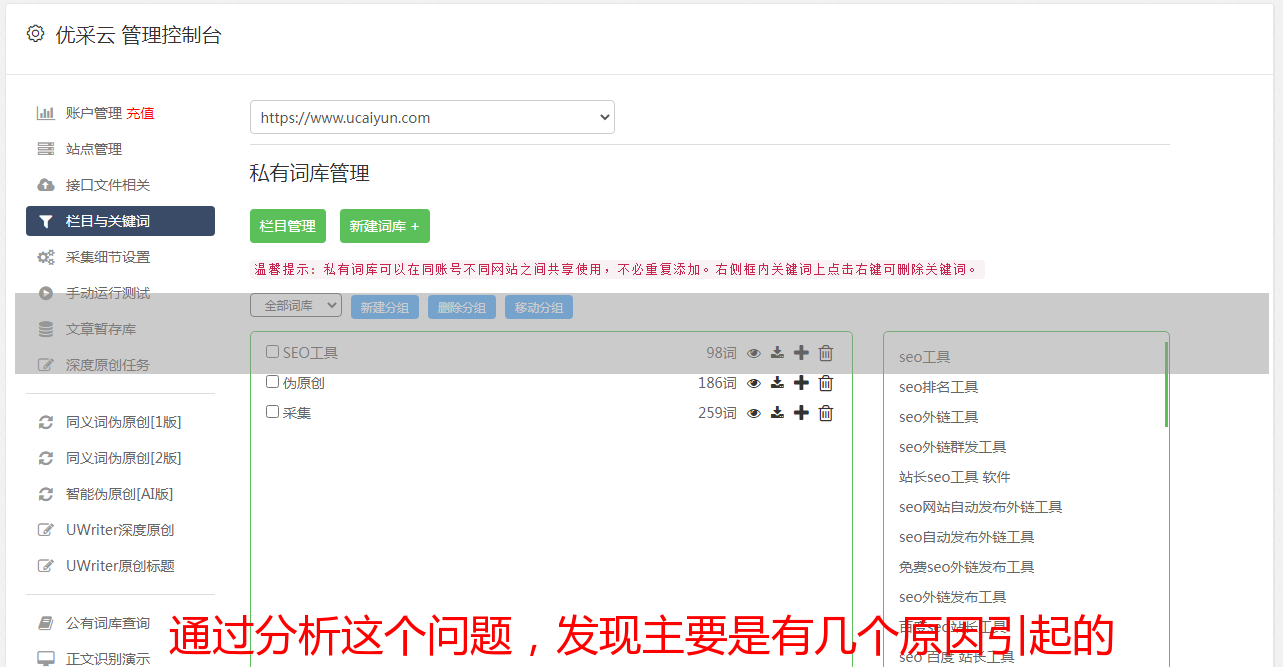Image resolution: width=1283 pixels, height=667 pixels.
Task: Click the refresh icon for 同义词伪原创[1版]
Action: (x=45, y=422)
